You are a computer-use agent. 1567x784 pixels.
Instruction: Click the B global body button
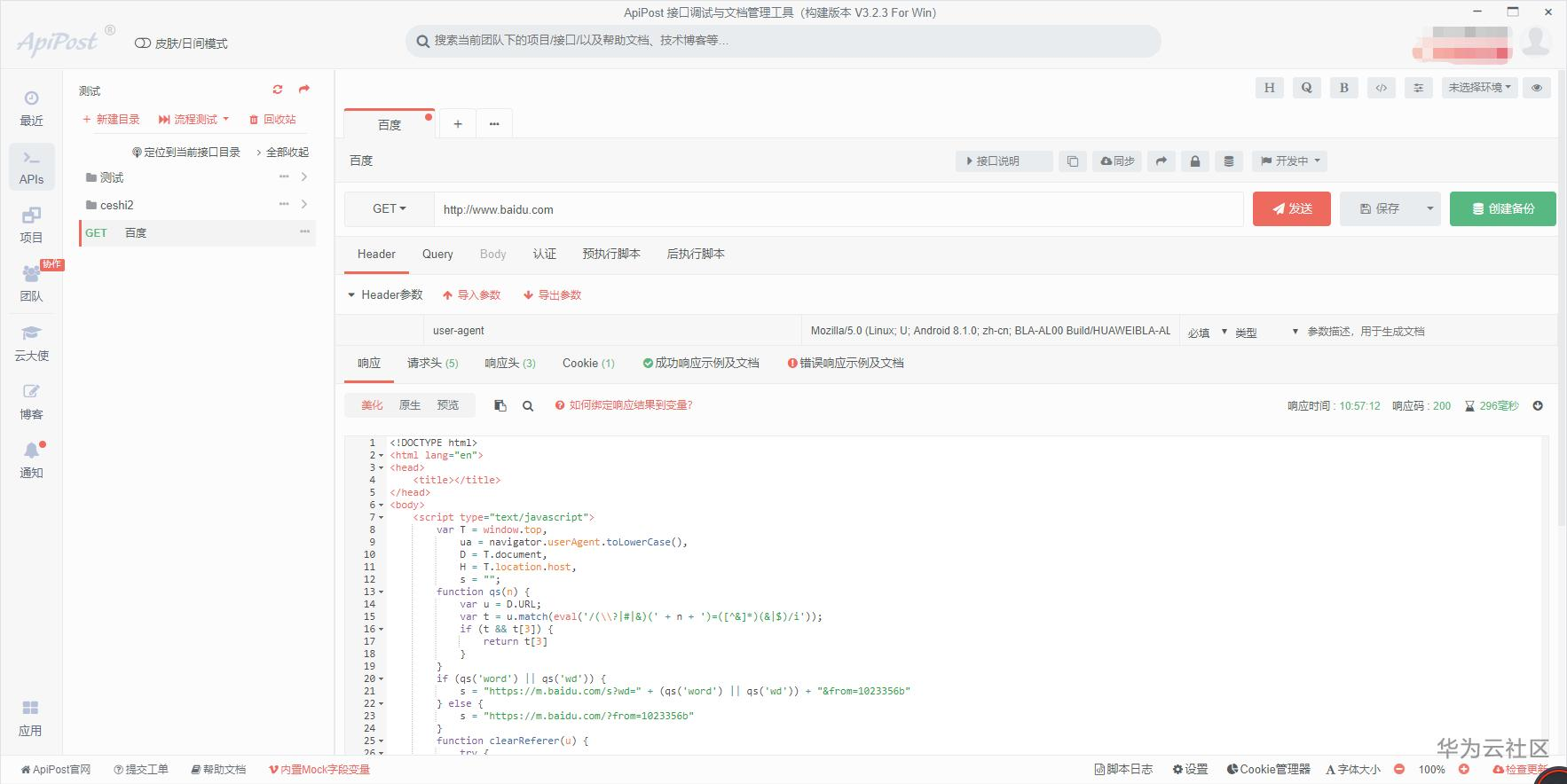(x=1343, y=88)
